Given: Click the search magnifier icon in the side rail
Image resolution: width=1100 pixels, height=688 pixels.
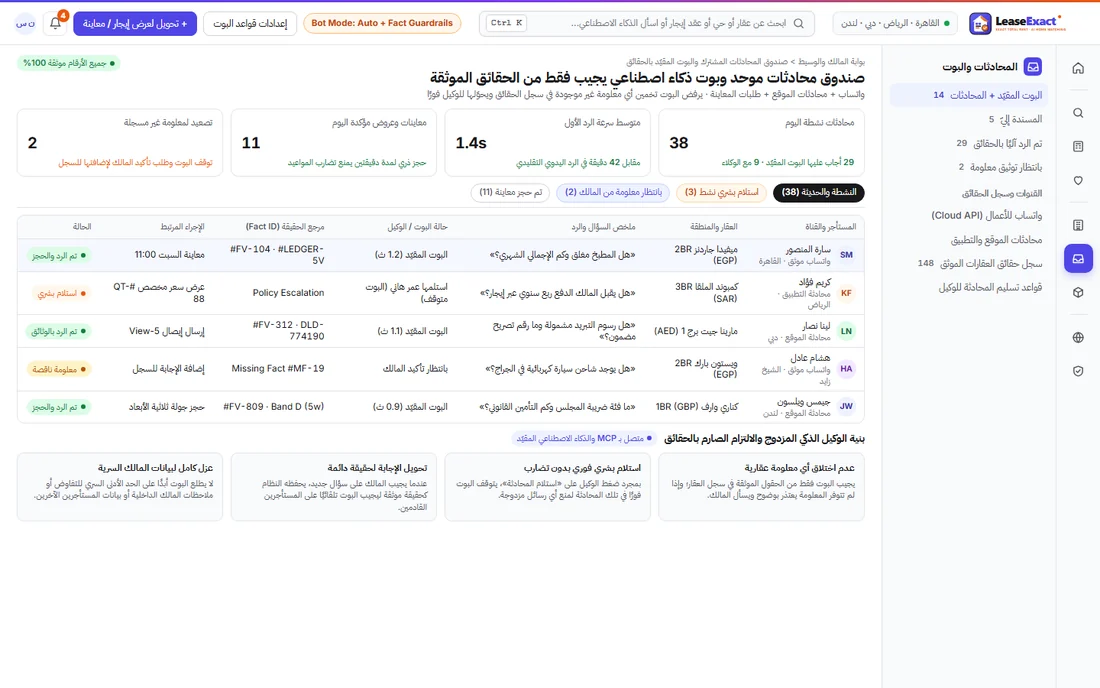Looking at the screenshot, I should (1078, 113).
